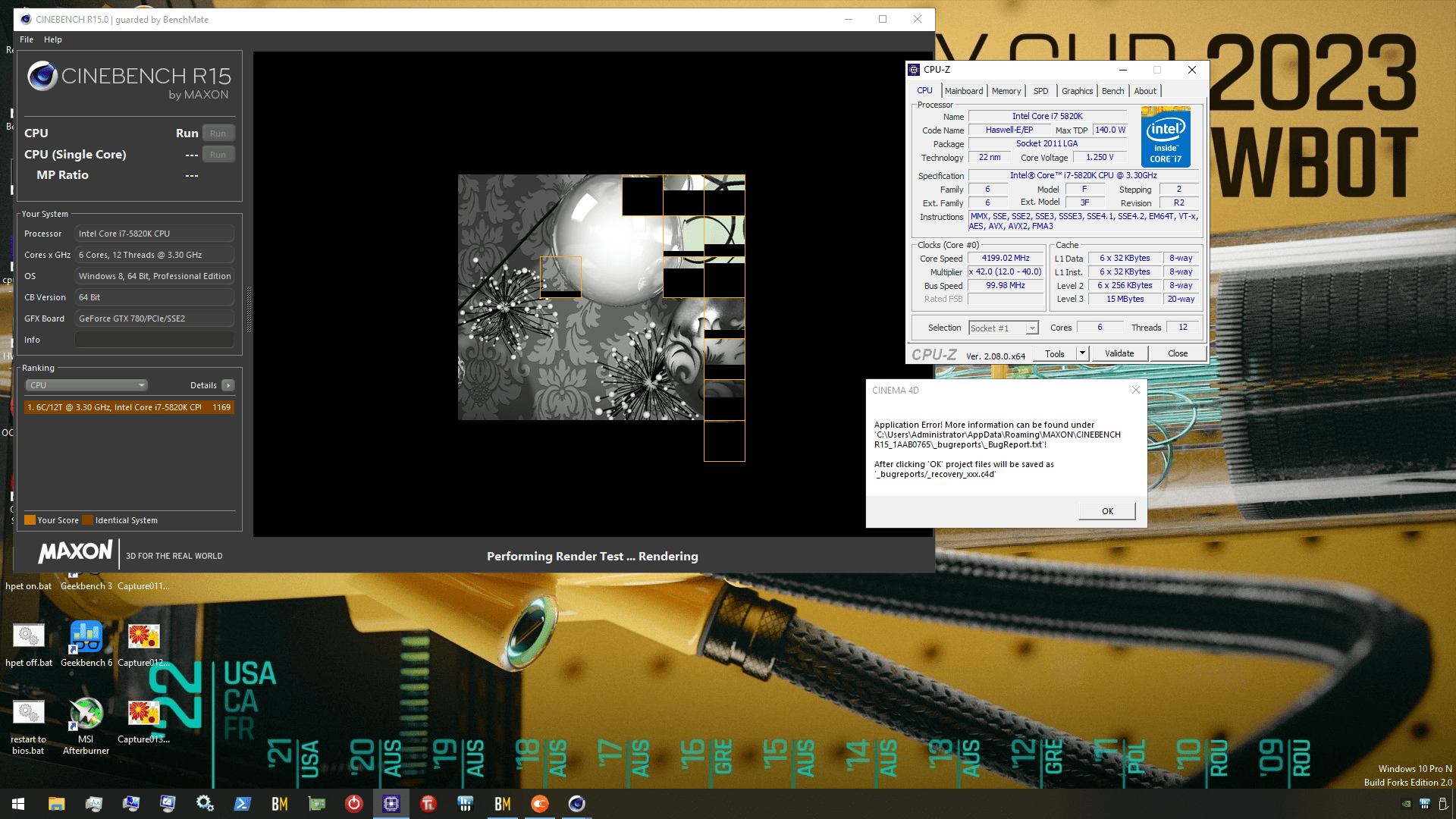Click the Core Voltage value 1.250 V
Screen dimensions: 1456x819
coord(1100,158)
